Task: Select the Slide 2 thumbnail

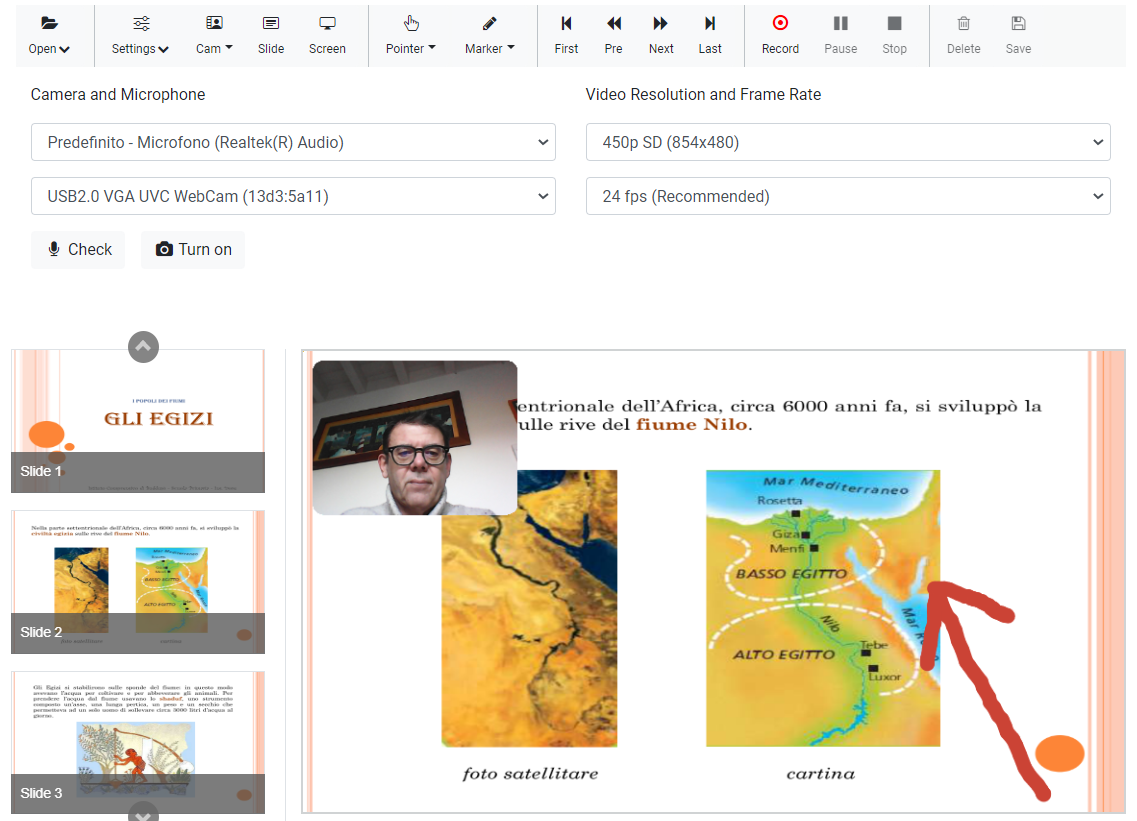Action: pyautogui.click(x=138, y=582)
